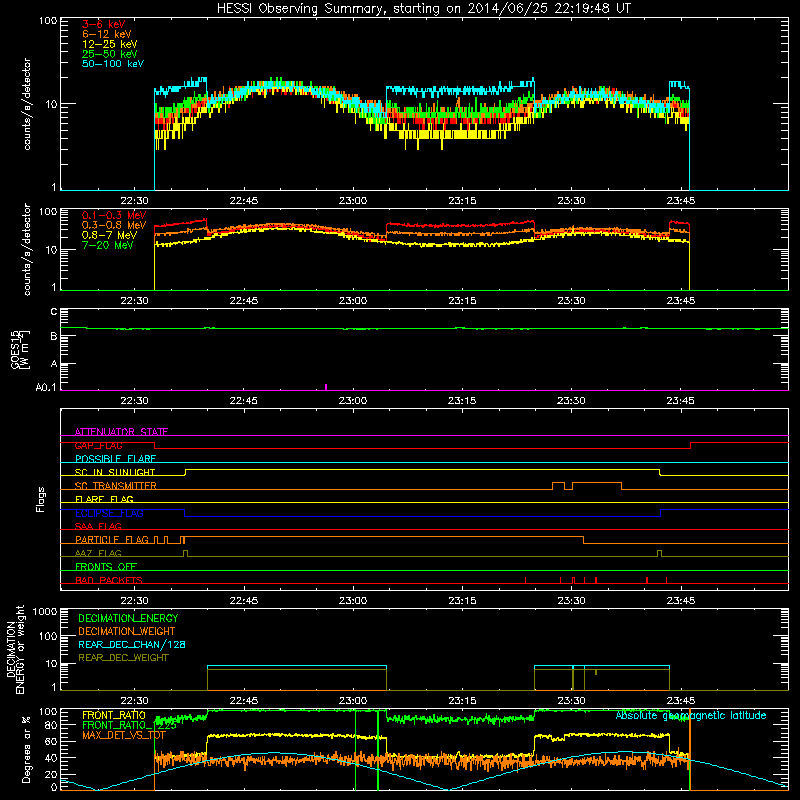Viewport: 800px width, 800px height.
Task: Click the REAR_DEC_WEIGHT legend label
Action: [123, 658]
